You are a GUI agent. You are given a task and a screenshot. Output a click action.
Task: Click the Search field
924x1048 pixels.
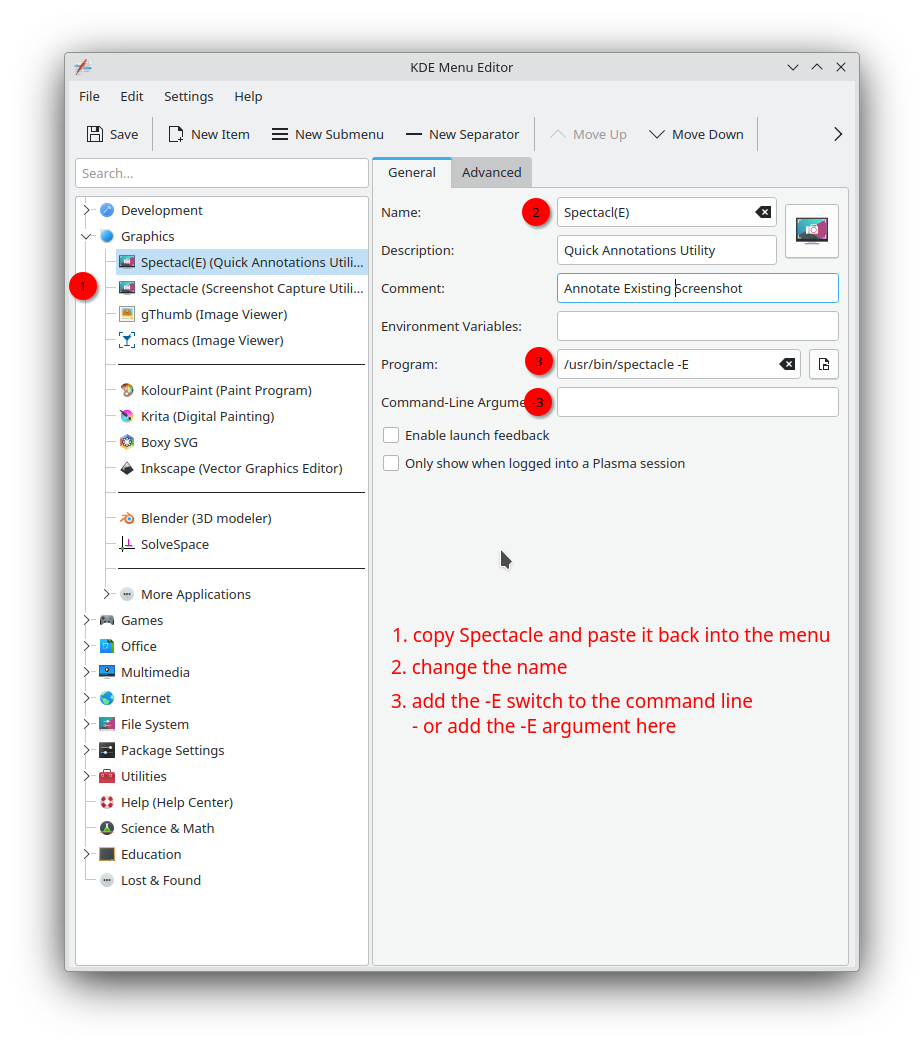click(222, 173)
